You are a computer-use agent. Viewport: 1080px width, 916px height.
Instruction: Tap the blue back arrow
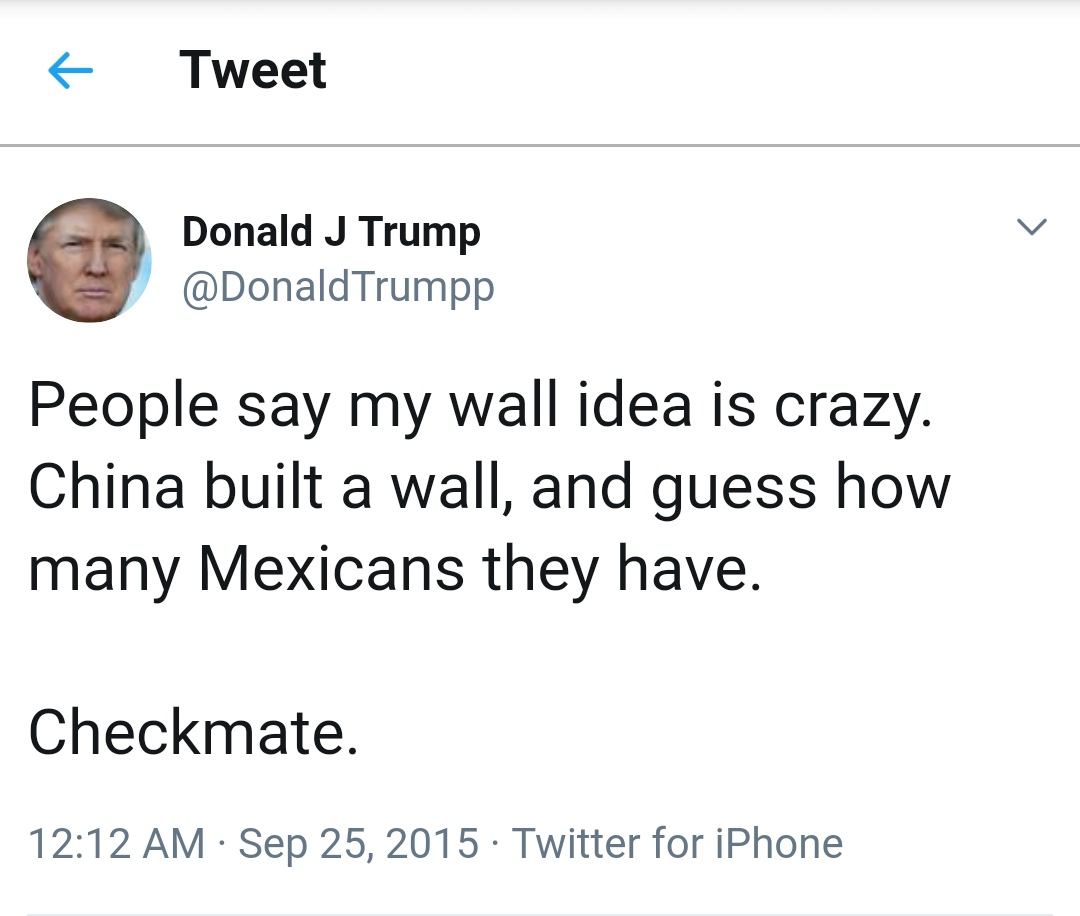pos(70,71)
